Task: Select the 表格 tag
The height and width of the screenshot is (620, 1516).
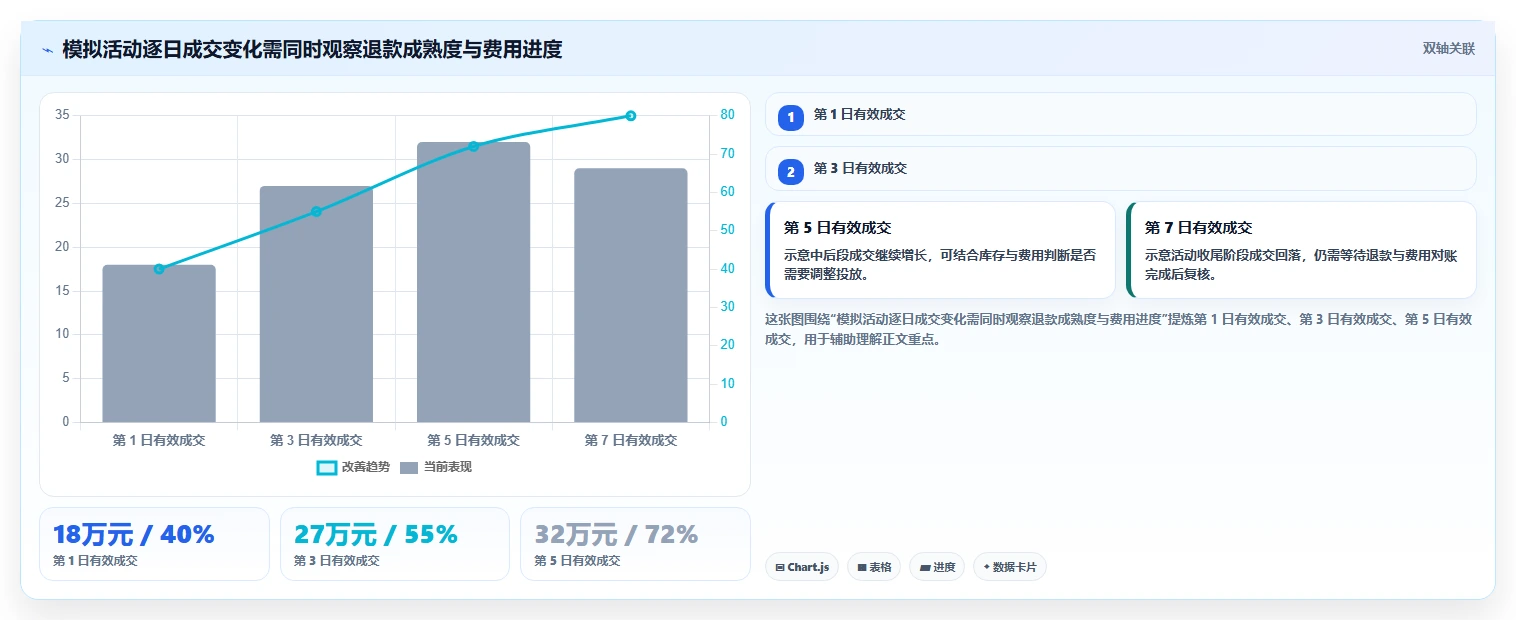Action: click(874, 567)
